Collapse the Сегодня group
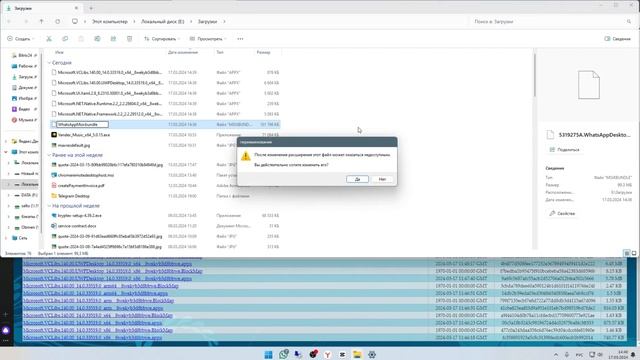640x360 pixels. [49, 63]
